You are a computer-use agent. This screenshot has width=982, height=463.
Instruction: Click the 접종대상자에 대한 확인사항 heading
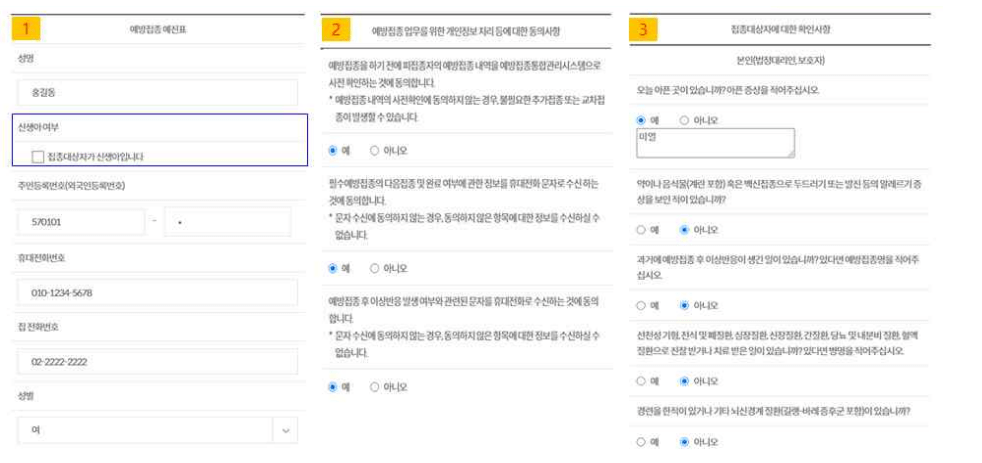780,29
